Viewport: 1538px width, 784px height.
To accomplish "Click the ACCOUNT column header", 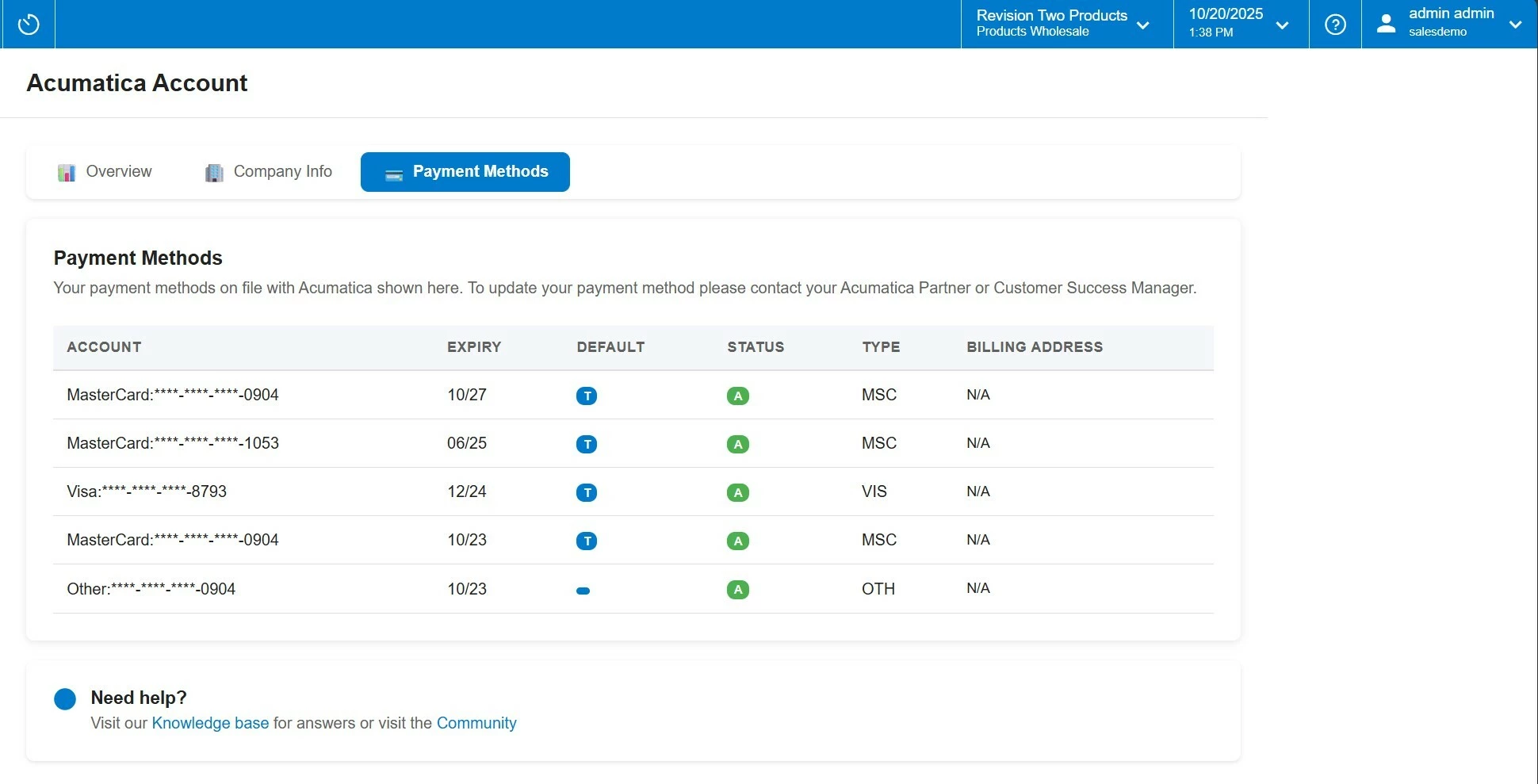I will click(104, 347).
